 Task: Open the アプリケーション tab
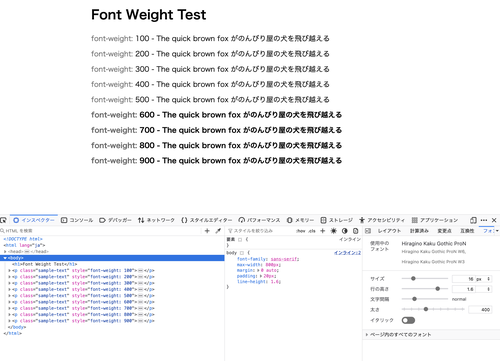tap(435, 220)
